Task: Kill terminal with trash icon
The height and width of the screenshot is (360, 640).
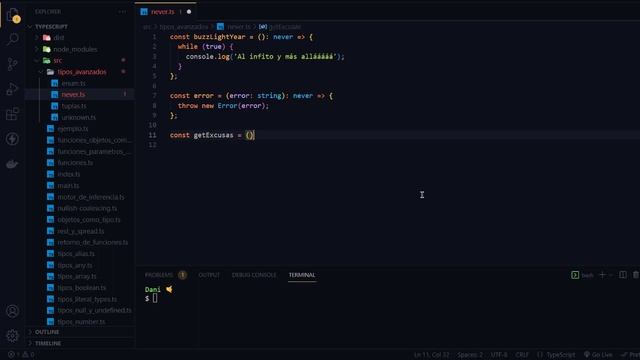Action: click(636, 275)
